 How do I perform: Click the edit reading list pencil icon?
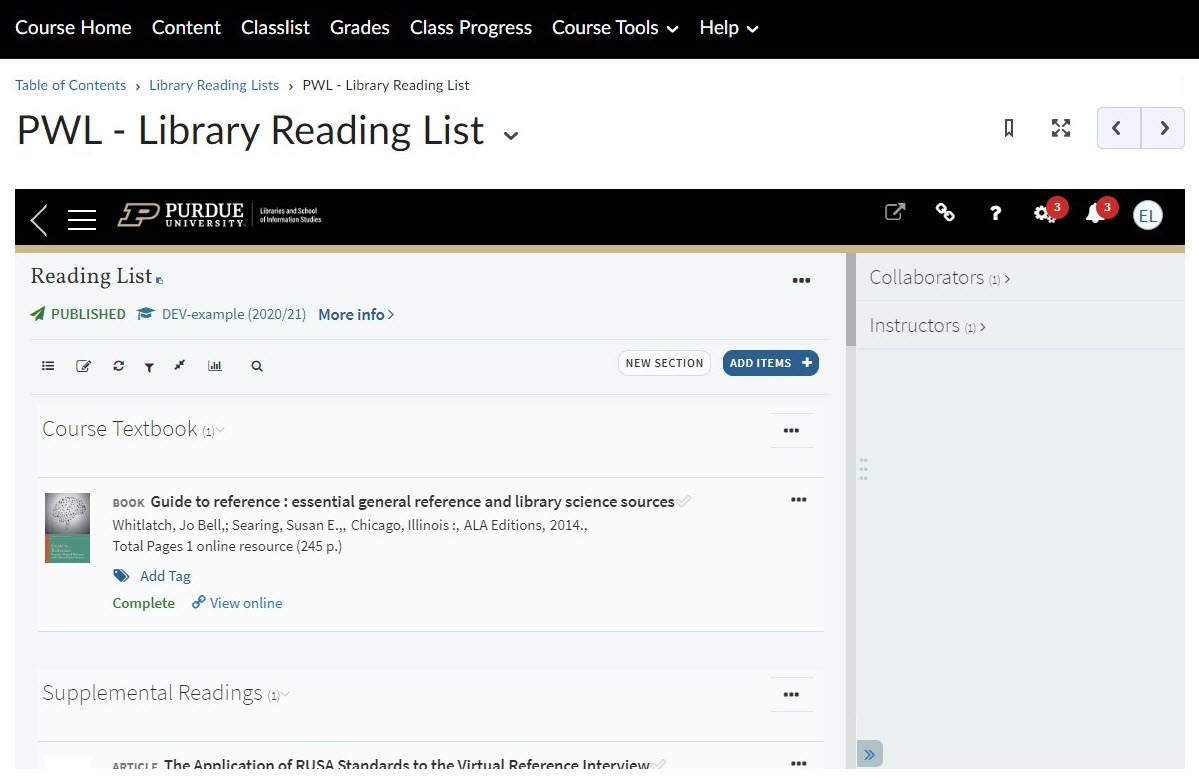pos(84,365)
